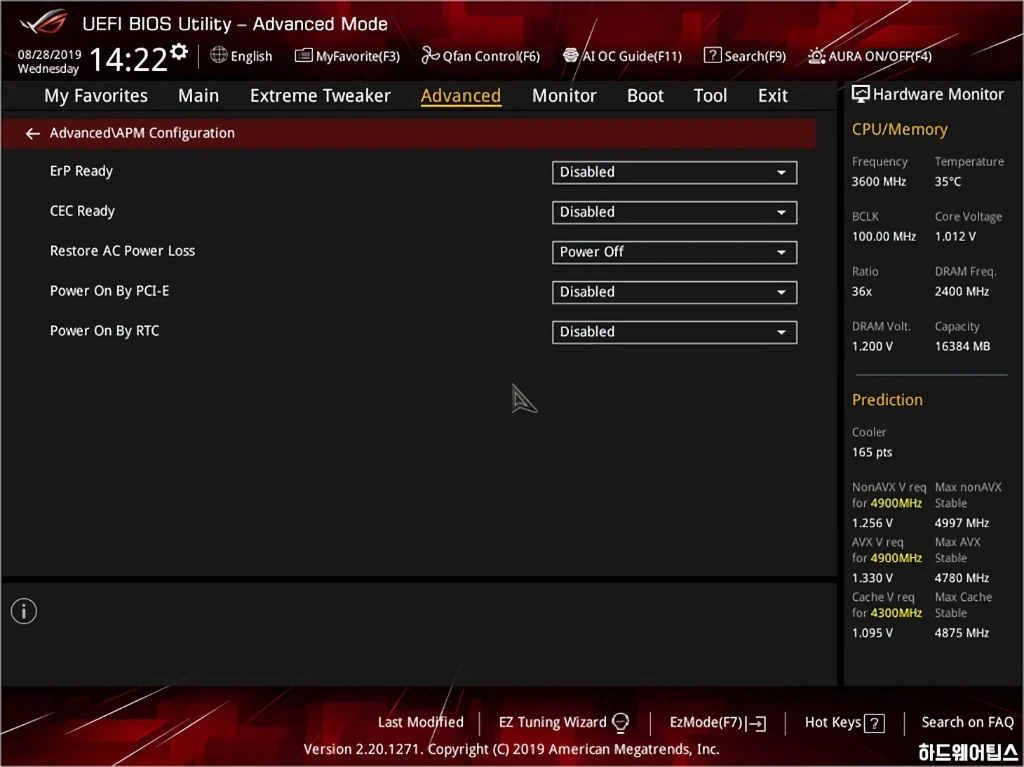
Task: Select the Advanced tab
Action: pos(461,96)
